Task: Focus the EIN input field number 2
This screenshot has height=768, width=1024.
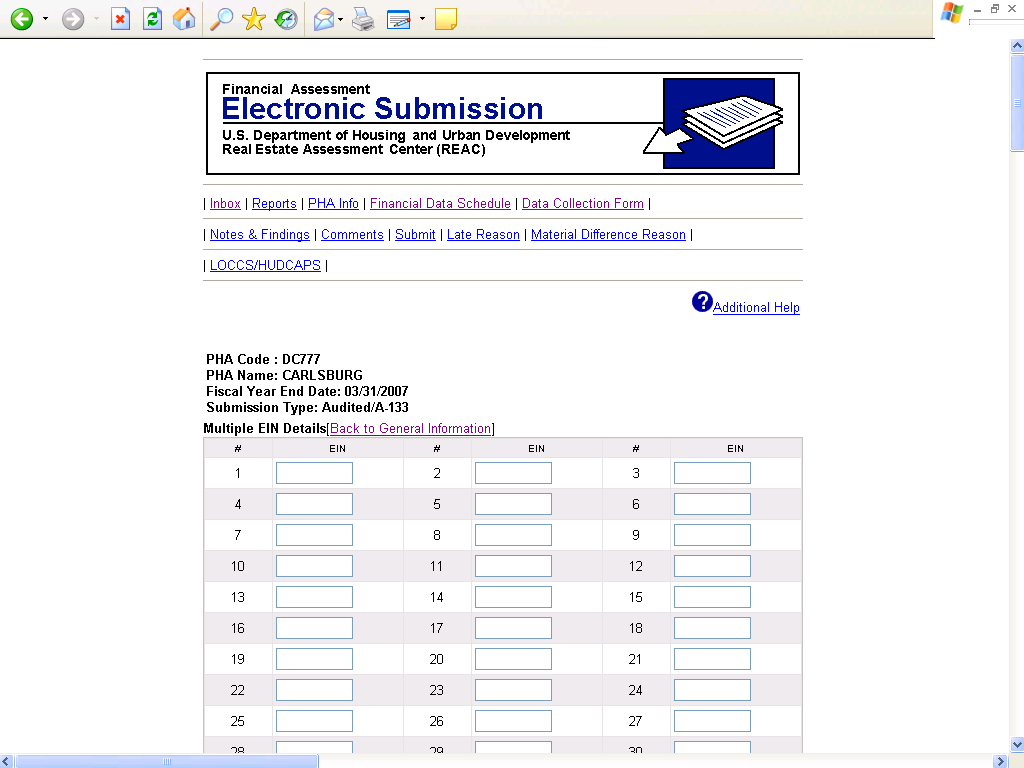Action: [x=513, y=473]
